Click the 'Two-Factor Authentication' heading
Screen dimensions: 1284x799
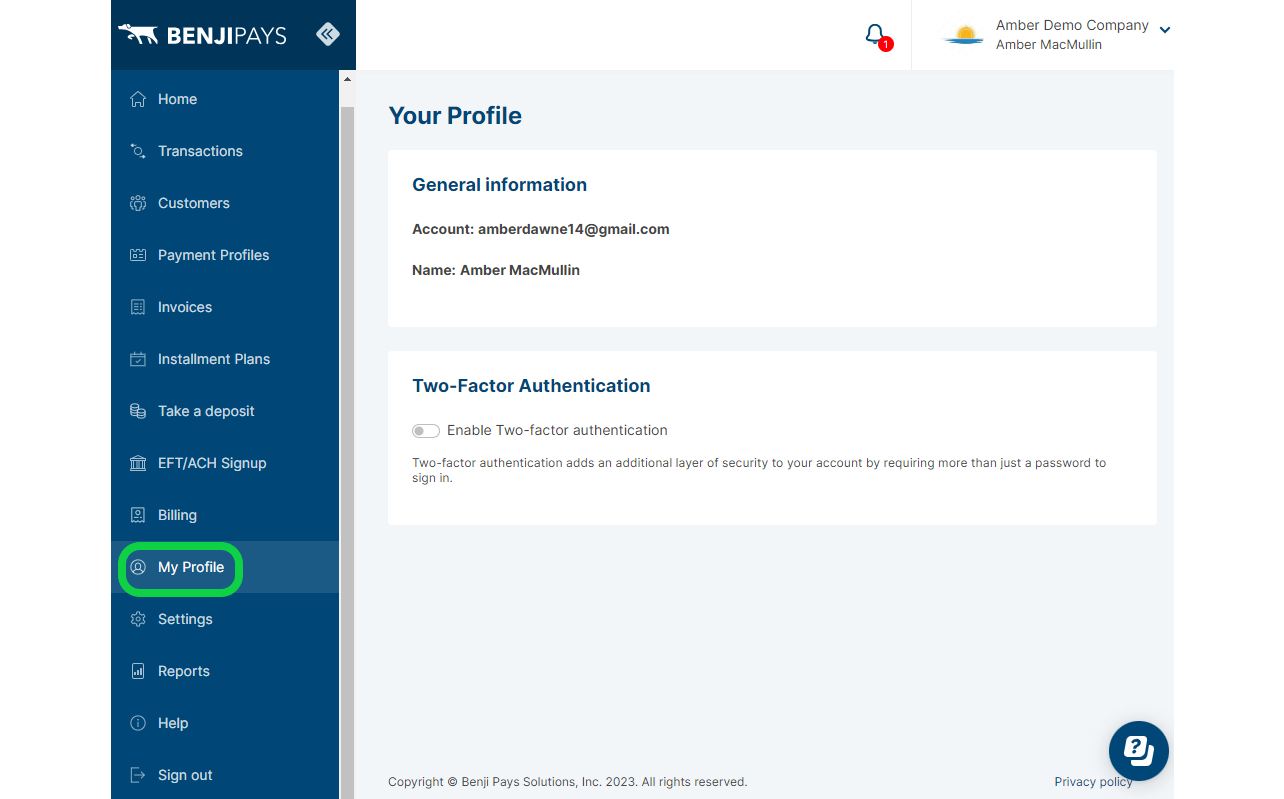531,386
